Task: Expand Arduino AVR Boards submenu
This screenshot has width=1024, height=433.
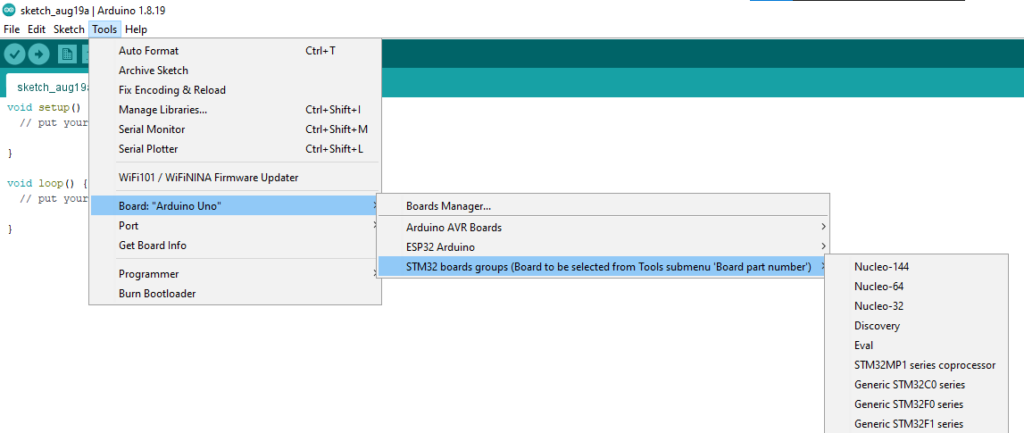Action: (453, 227)
